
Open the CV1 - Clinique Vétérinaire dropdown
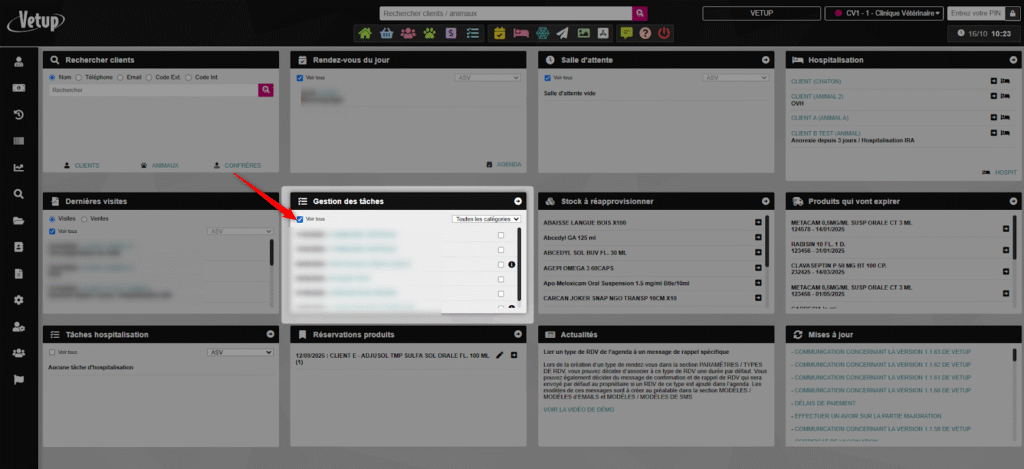[x=883, y=13]
